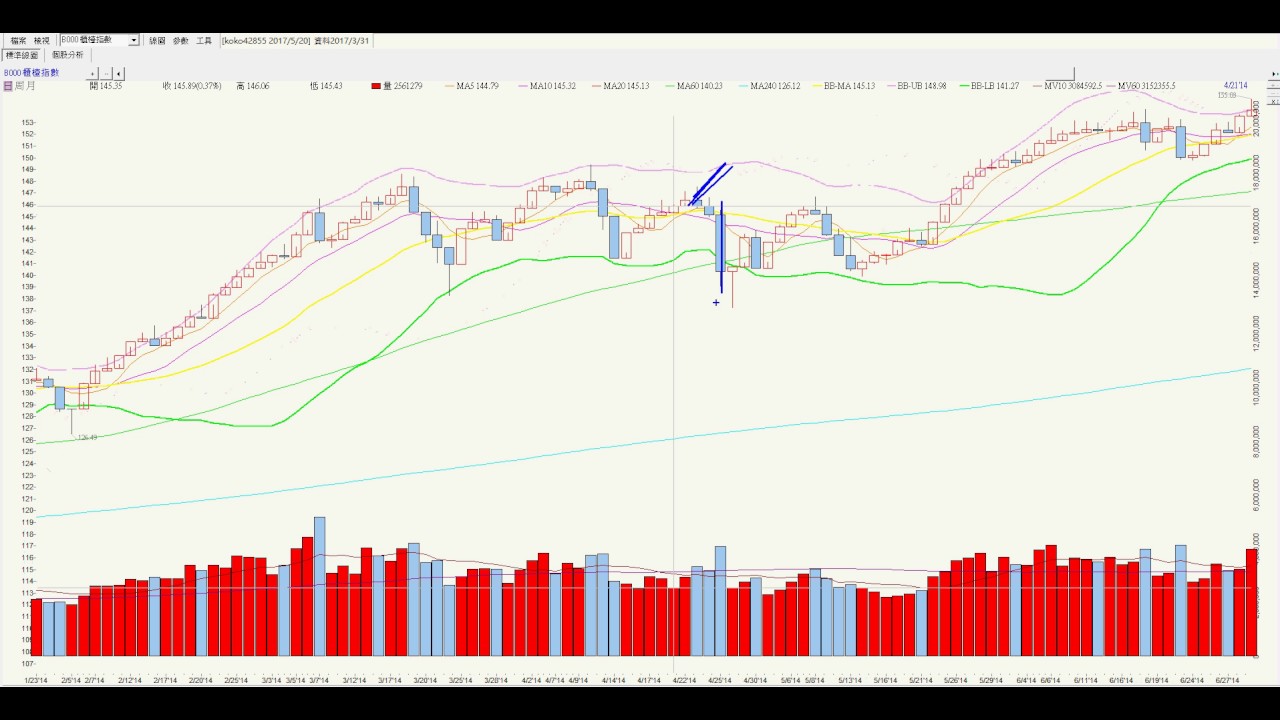Open the 檔案 menu
This screenshot has height=720, width=1280.
[18, 41]
